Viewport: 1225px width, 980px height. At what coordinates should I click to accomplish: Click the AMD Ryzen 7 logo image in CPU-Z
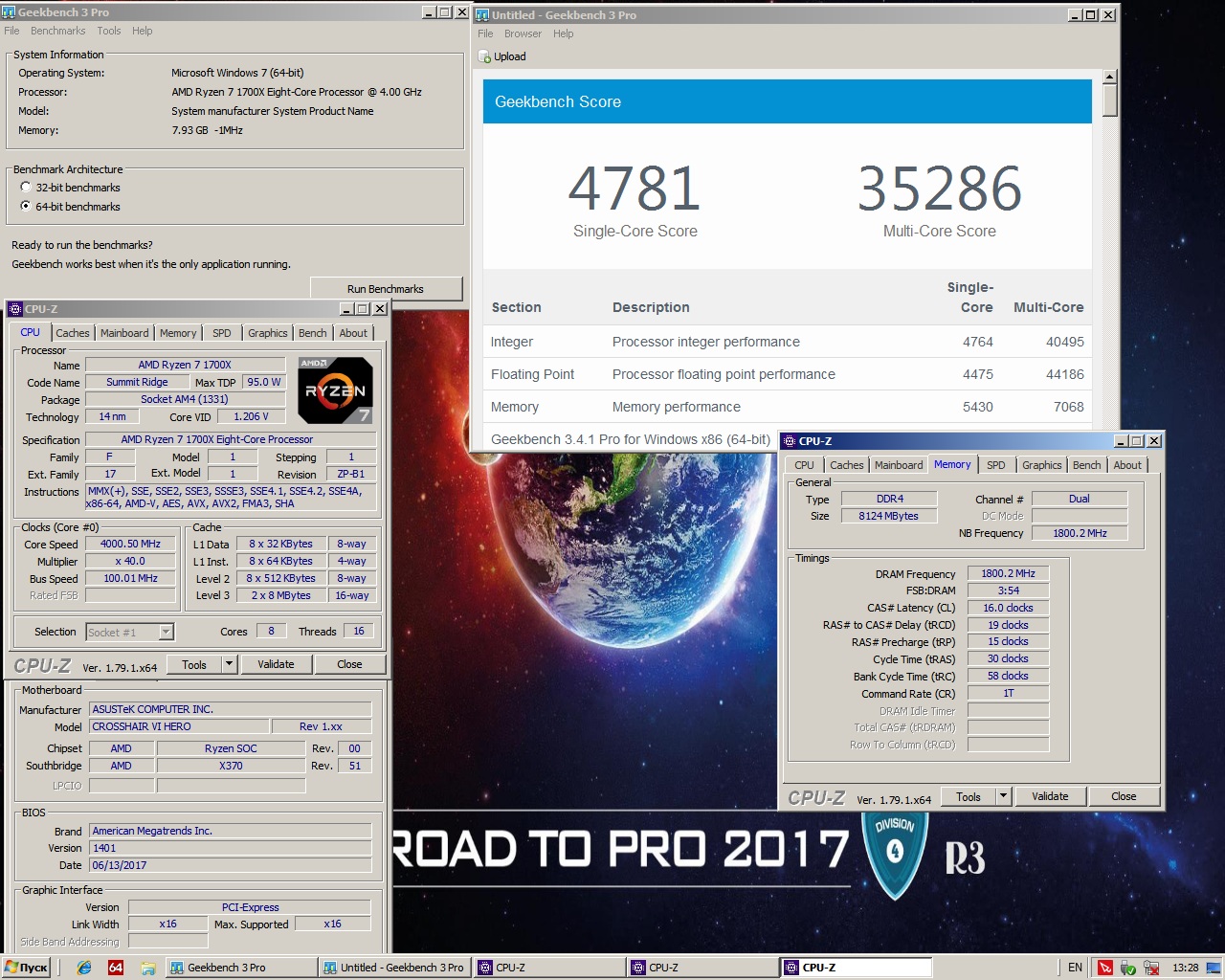(x=335, y=390)
